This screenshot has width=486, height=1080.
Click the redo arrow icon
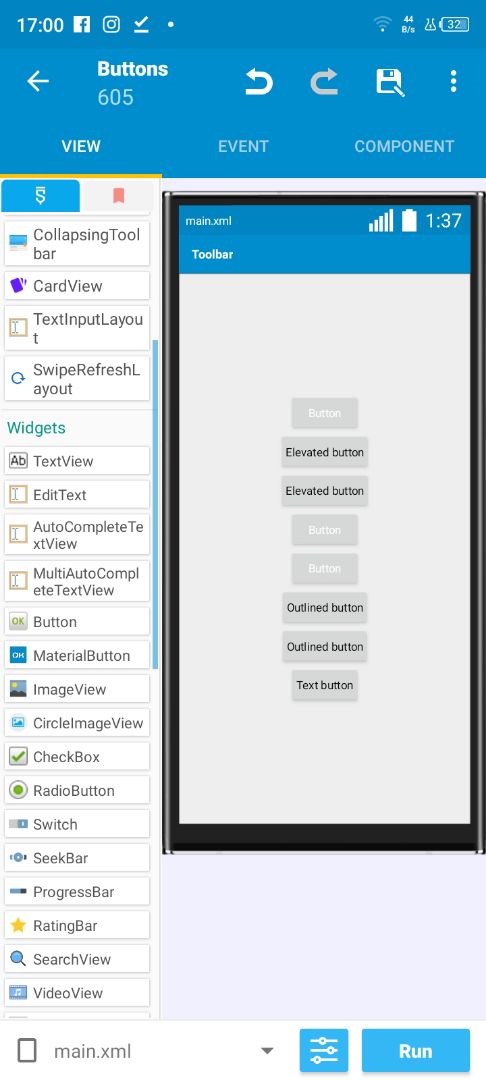click(324, 82)
